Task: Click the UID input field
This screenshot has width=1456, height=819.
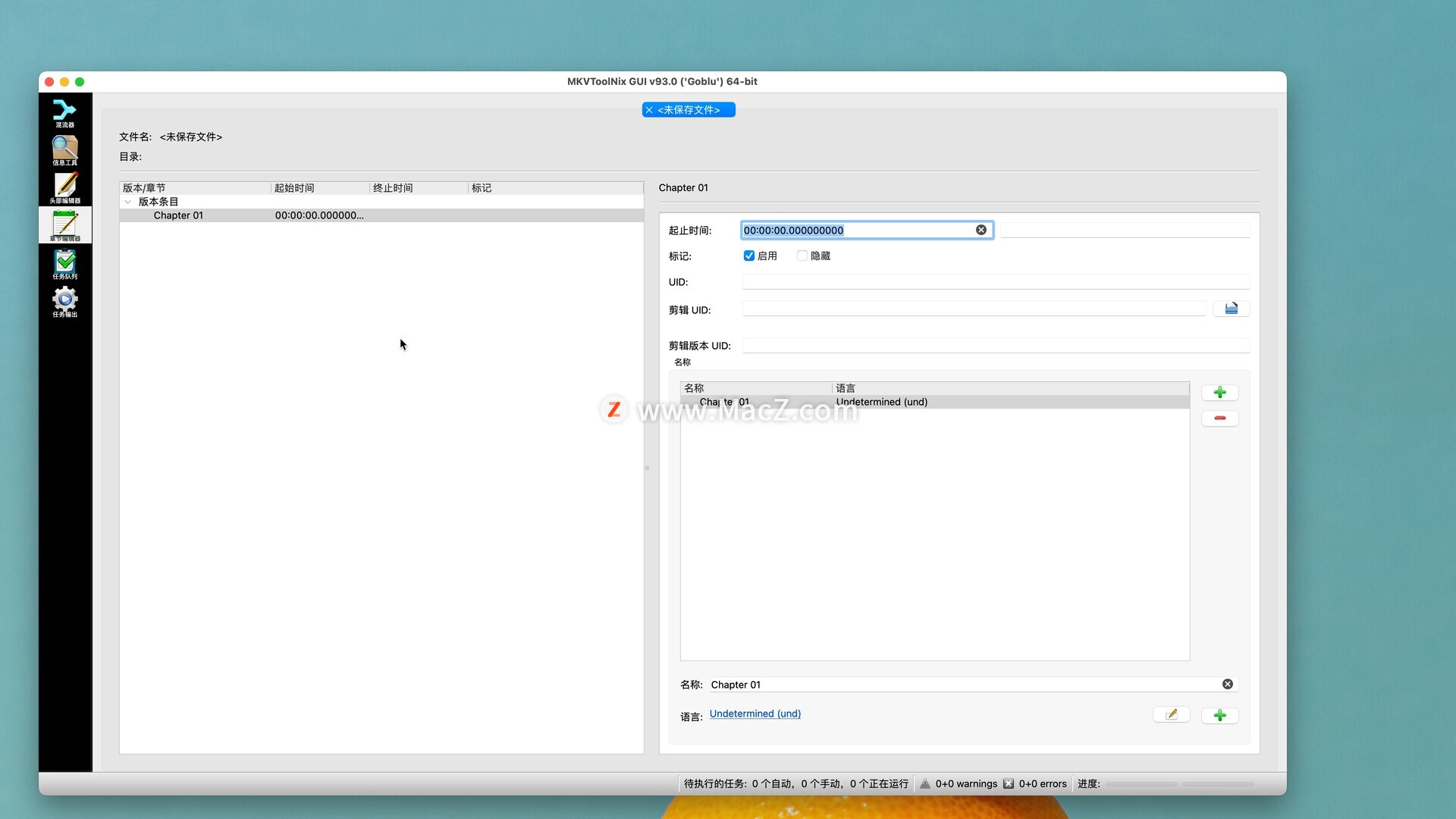Action: click(x=996, y=282)
